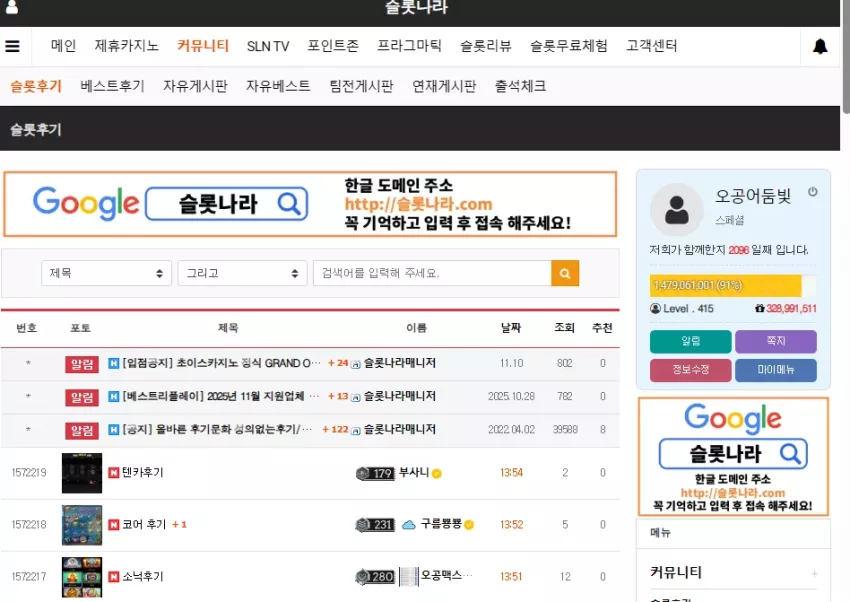Open the 공지 올바른 후기문화 post

(x=217, y=429)
